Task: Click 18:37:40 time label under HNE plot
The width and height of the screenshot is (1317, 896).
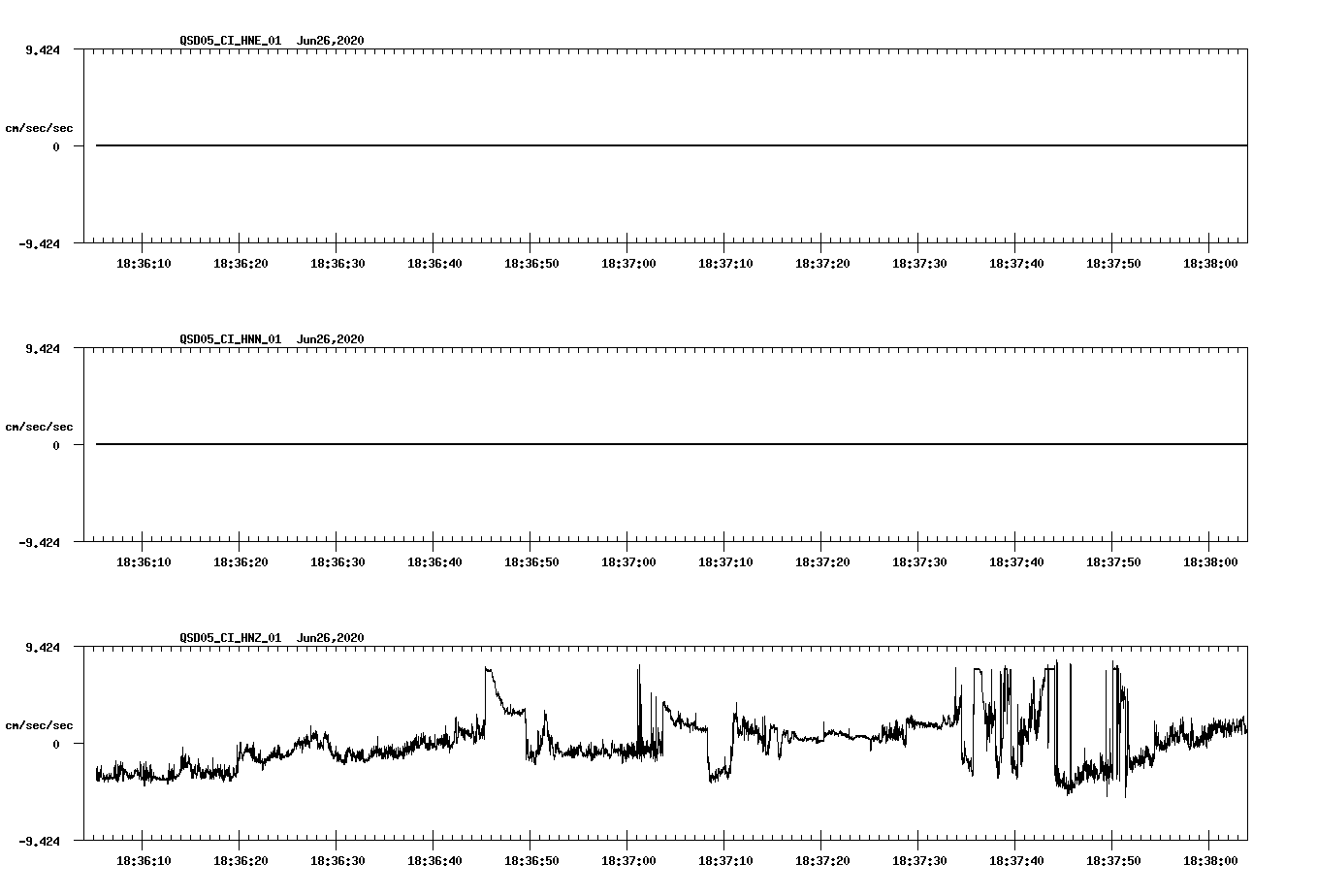Action: 1016,264
